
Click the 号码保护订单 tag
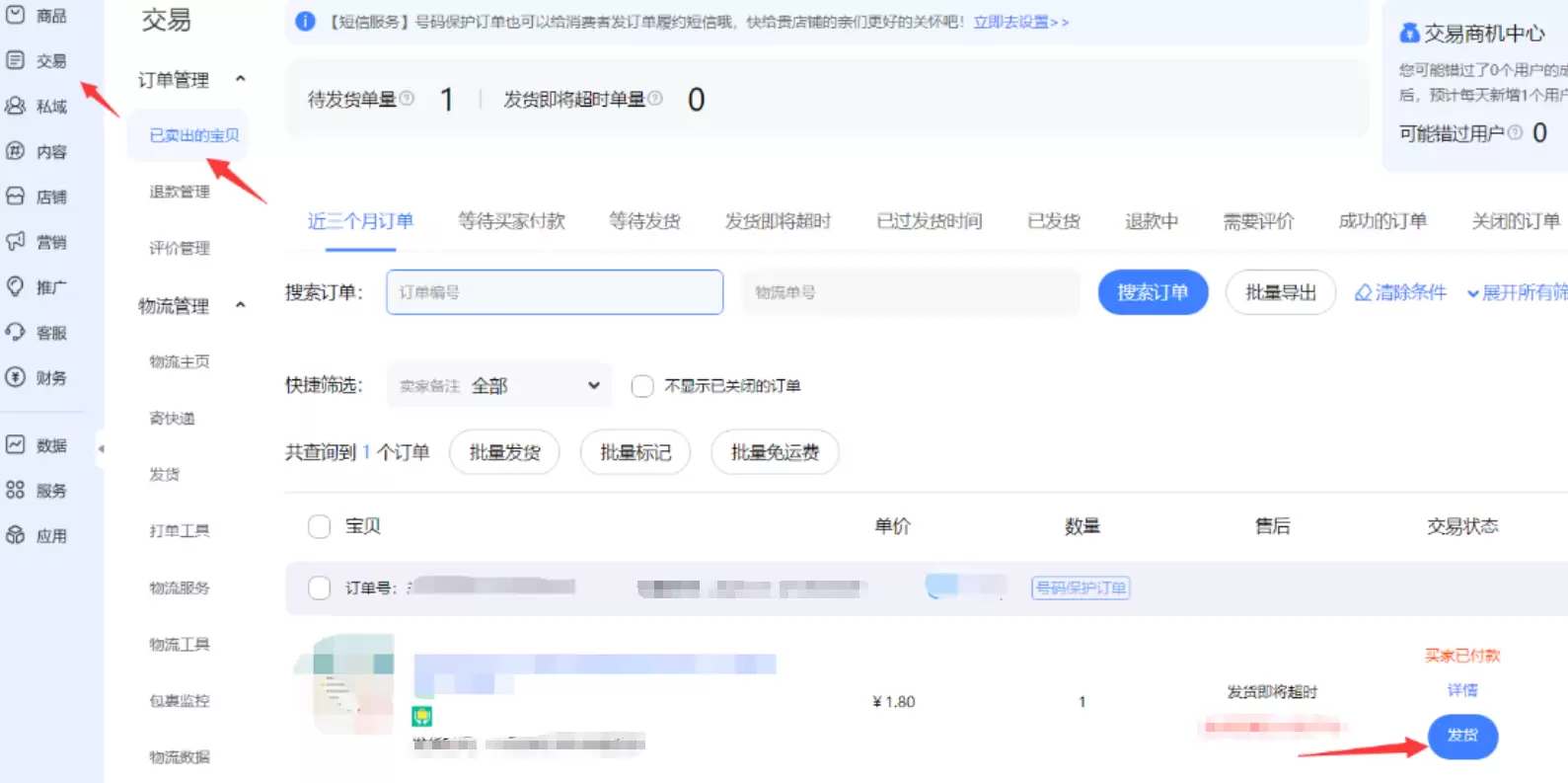[x=1081, y=587]
